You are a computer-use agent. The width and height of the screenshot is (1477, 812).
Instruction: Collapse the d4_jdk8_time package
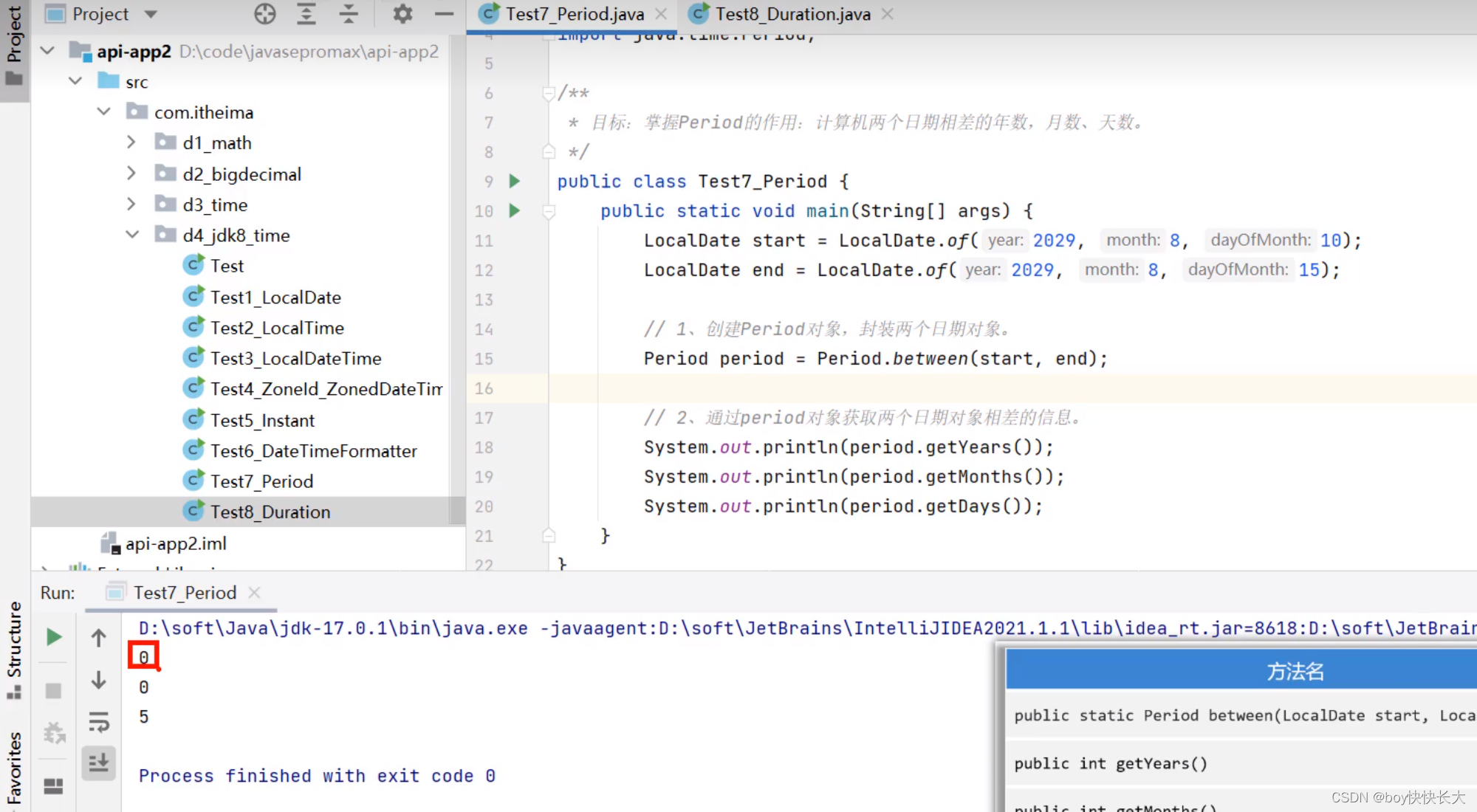132,235
